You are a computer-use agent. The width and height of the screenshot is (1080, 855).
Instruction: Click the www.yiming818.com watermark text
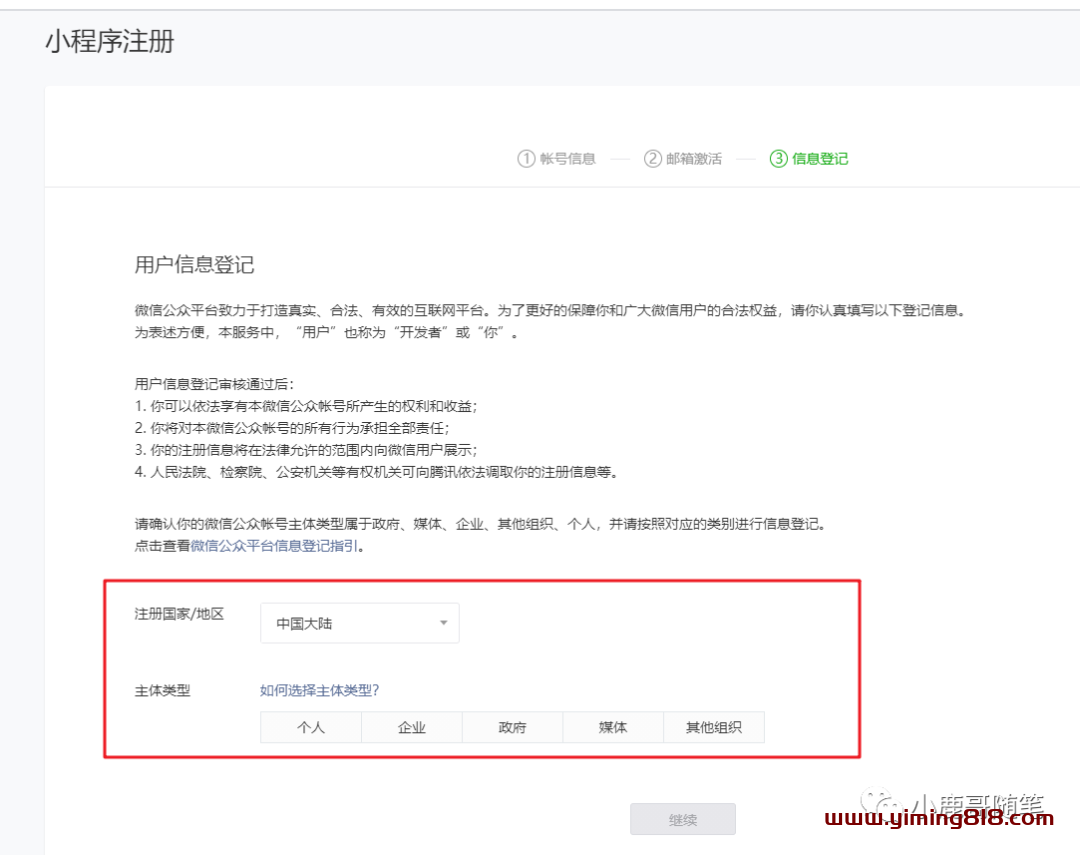click(939, 819)
